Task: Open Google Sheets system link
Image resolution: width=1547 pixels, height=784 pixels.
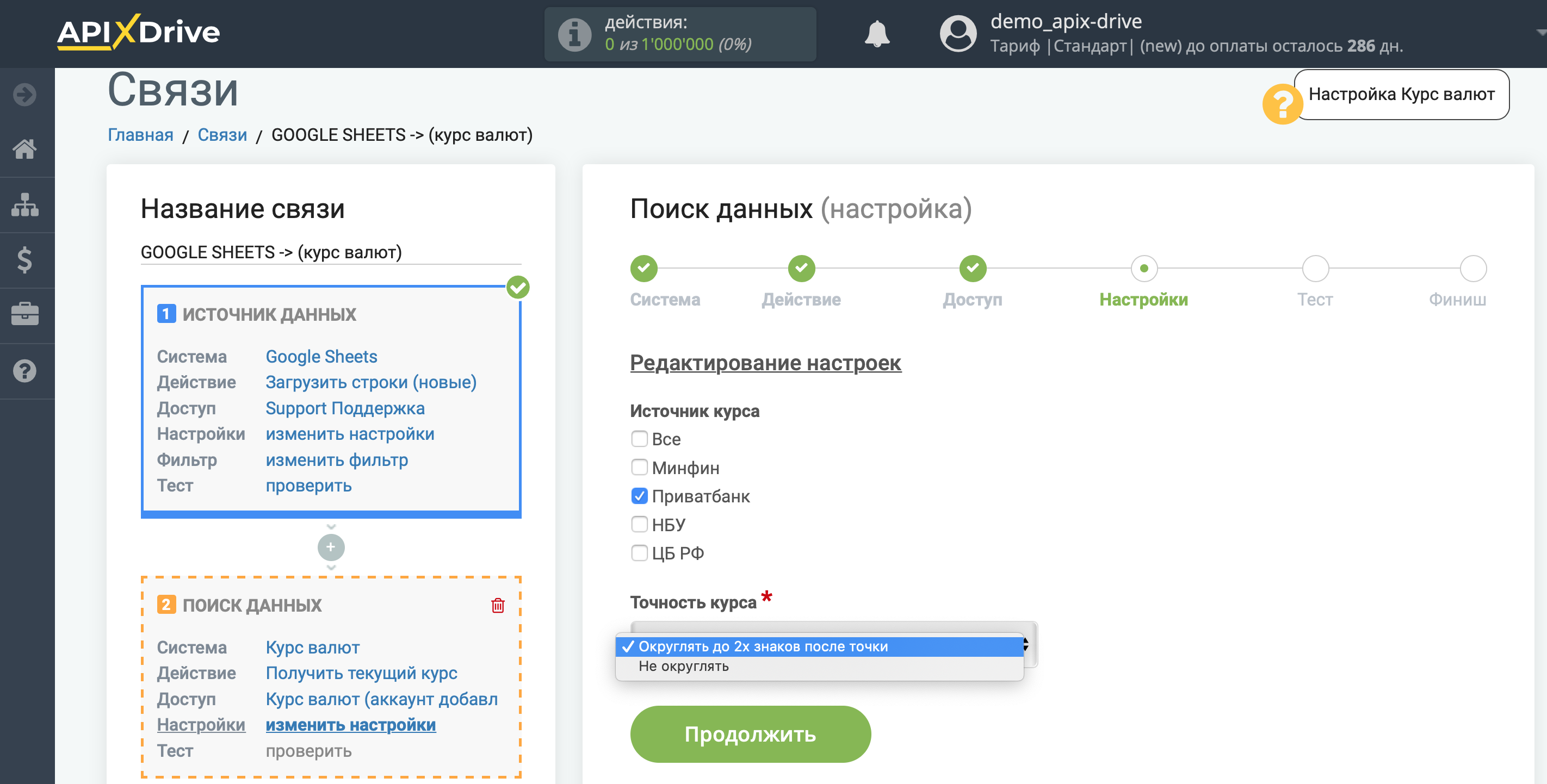Action: [x=321, y=357]
